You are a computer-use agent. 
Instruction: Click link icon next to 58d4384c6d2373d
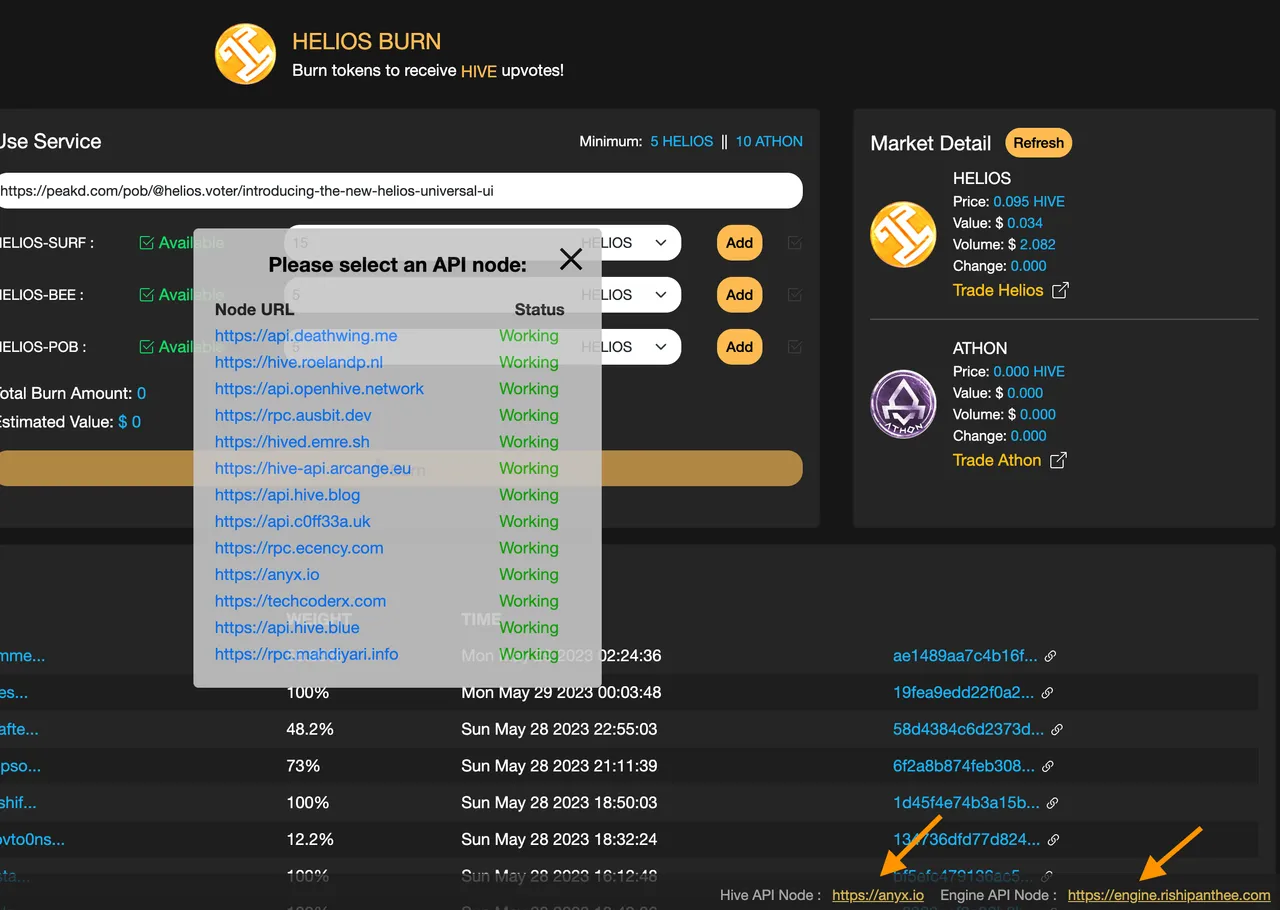[1057, 729]
